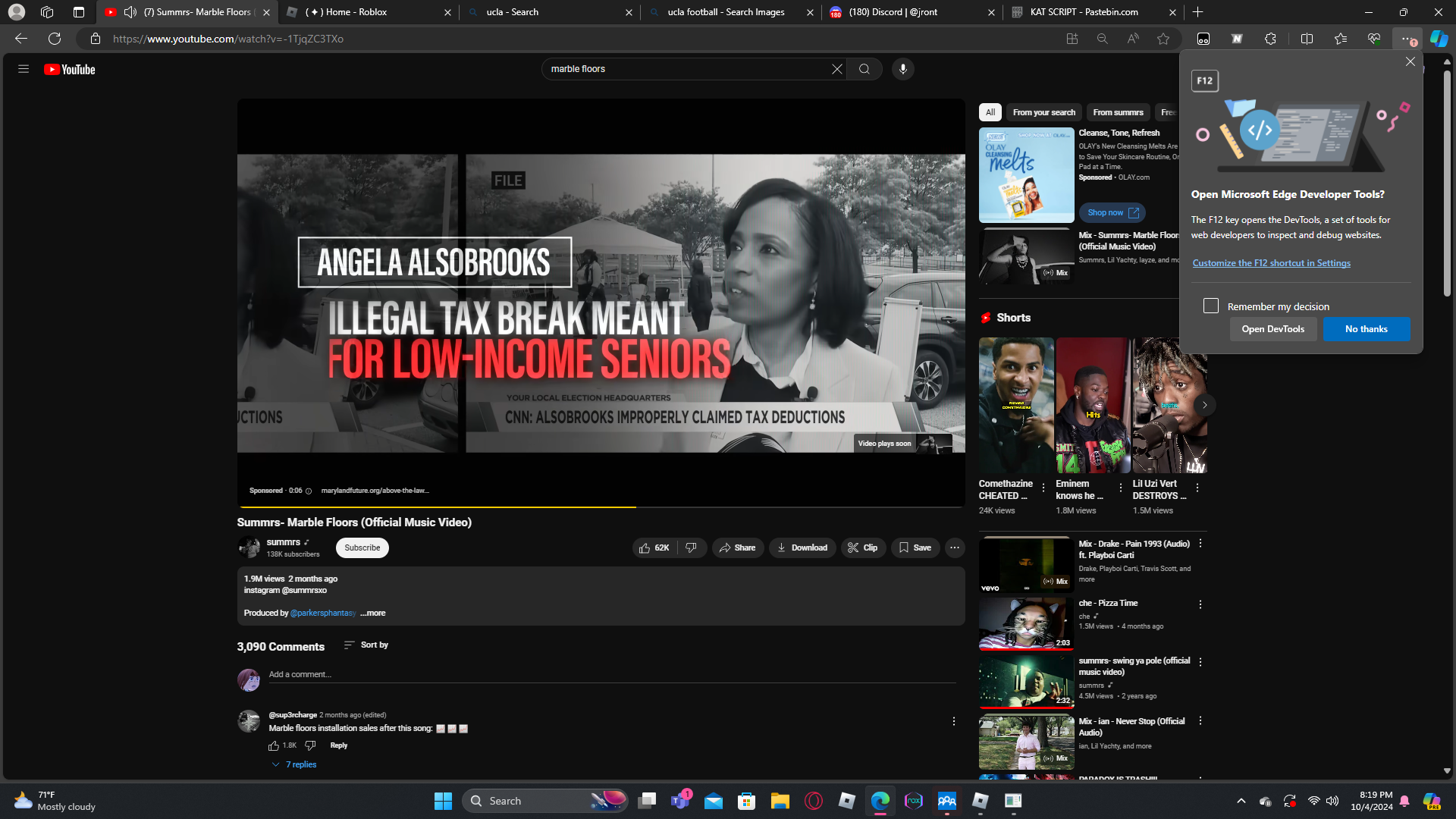The image size is (1456, 819).
Task: Switch to the KAT SCRIPT Pastebin tab
Action: 1092,12
